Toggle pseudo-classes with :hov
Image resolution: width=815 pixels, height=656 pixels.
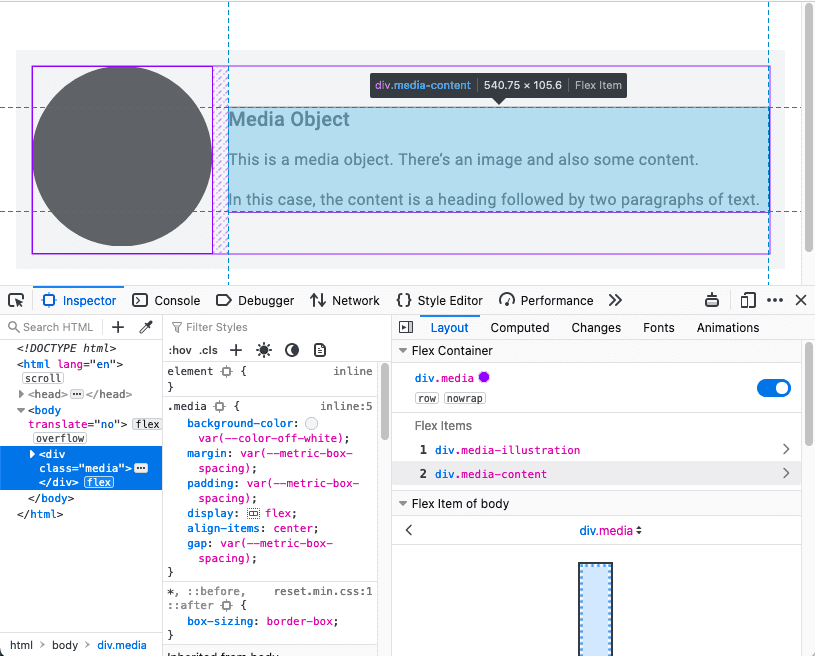pyautogui.click(x=179, y=350)
